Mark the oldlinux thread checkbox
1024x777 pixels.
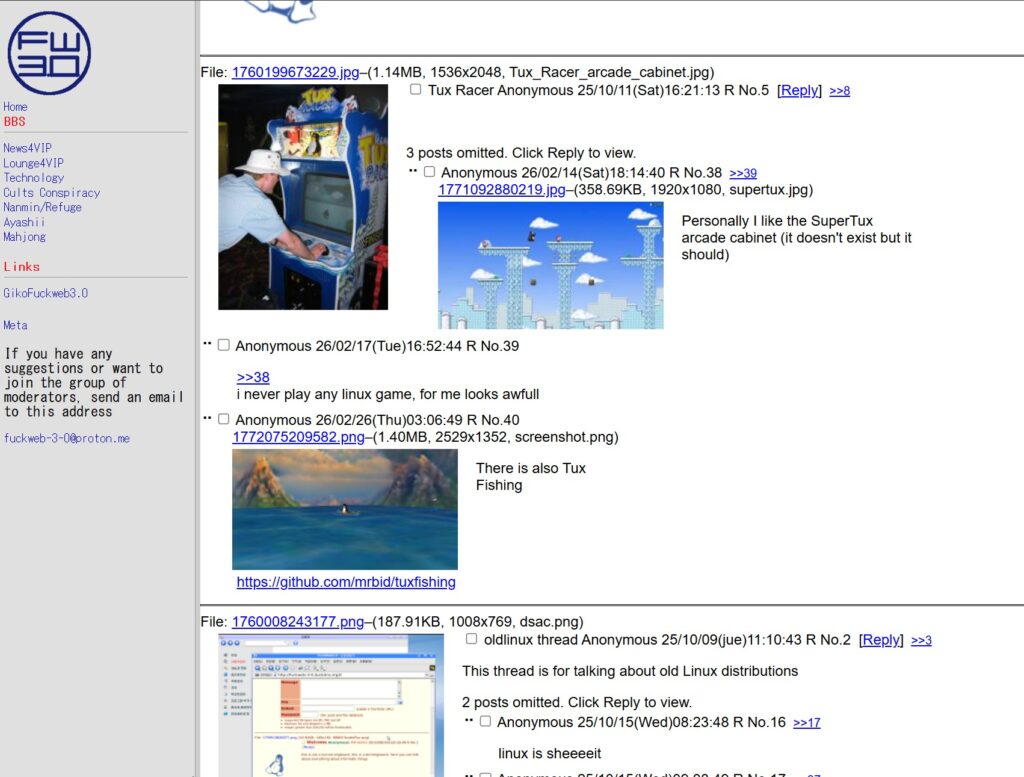point(472,639)
